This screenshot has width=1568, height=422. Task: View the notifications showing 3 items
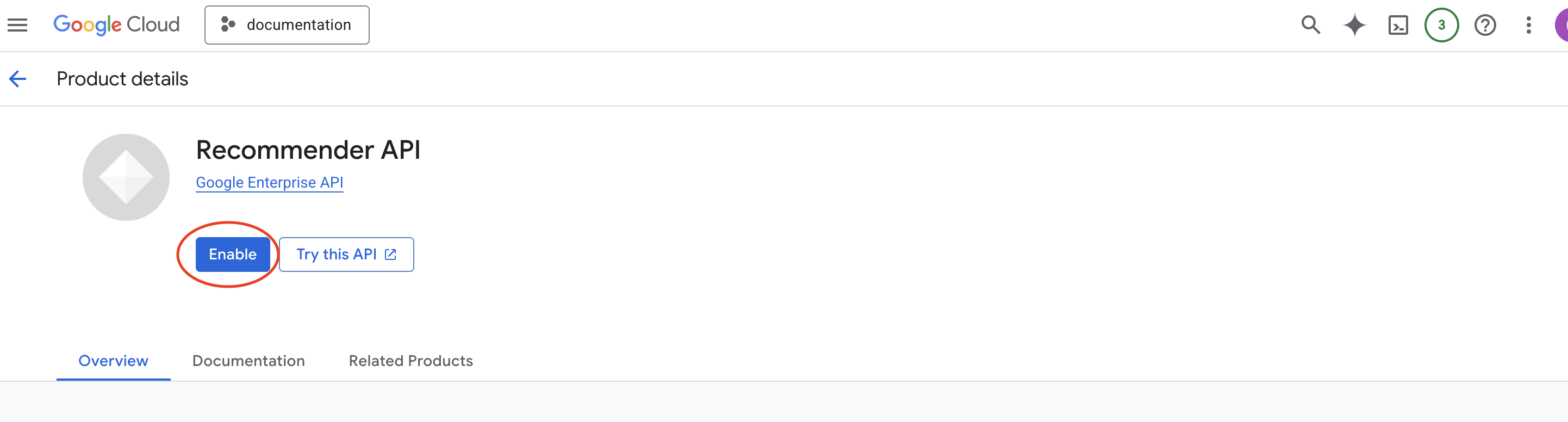click(1442, 25)
